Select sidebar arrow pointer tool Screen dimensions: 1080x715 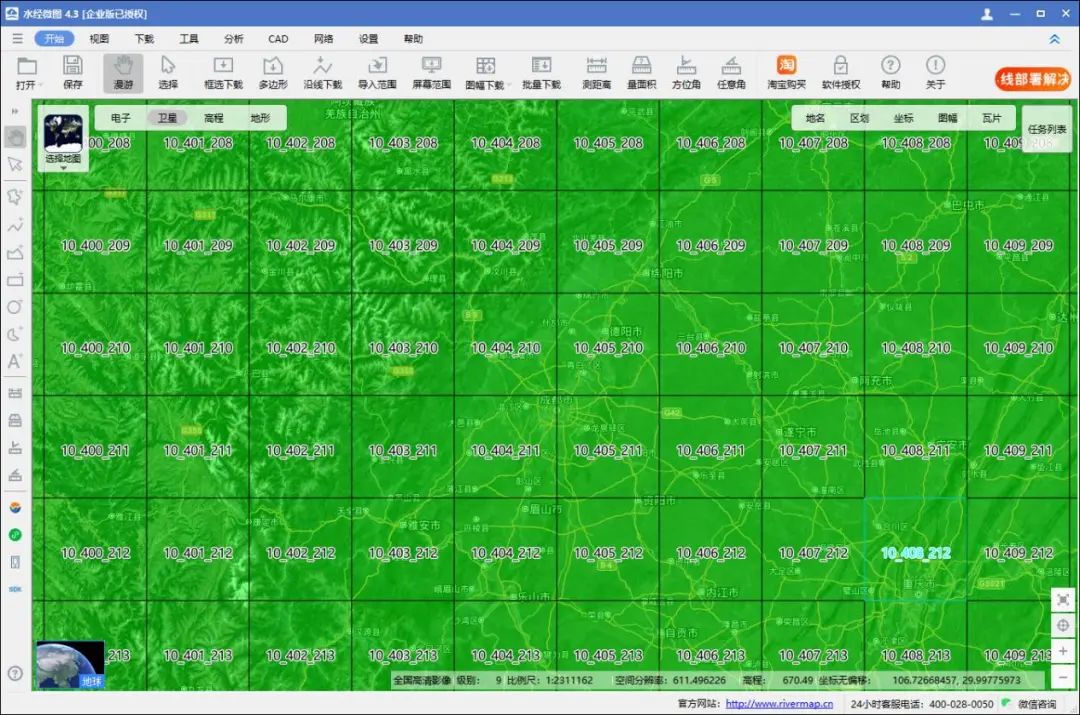pos(15,164)
